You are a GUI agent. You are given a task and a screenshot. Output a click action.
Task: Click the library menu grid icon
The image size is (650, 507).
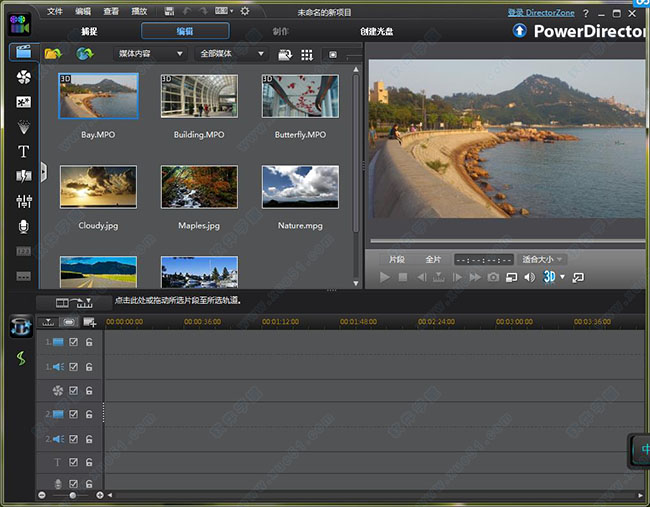coord(307,55)
